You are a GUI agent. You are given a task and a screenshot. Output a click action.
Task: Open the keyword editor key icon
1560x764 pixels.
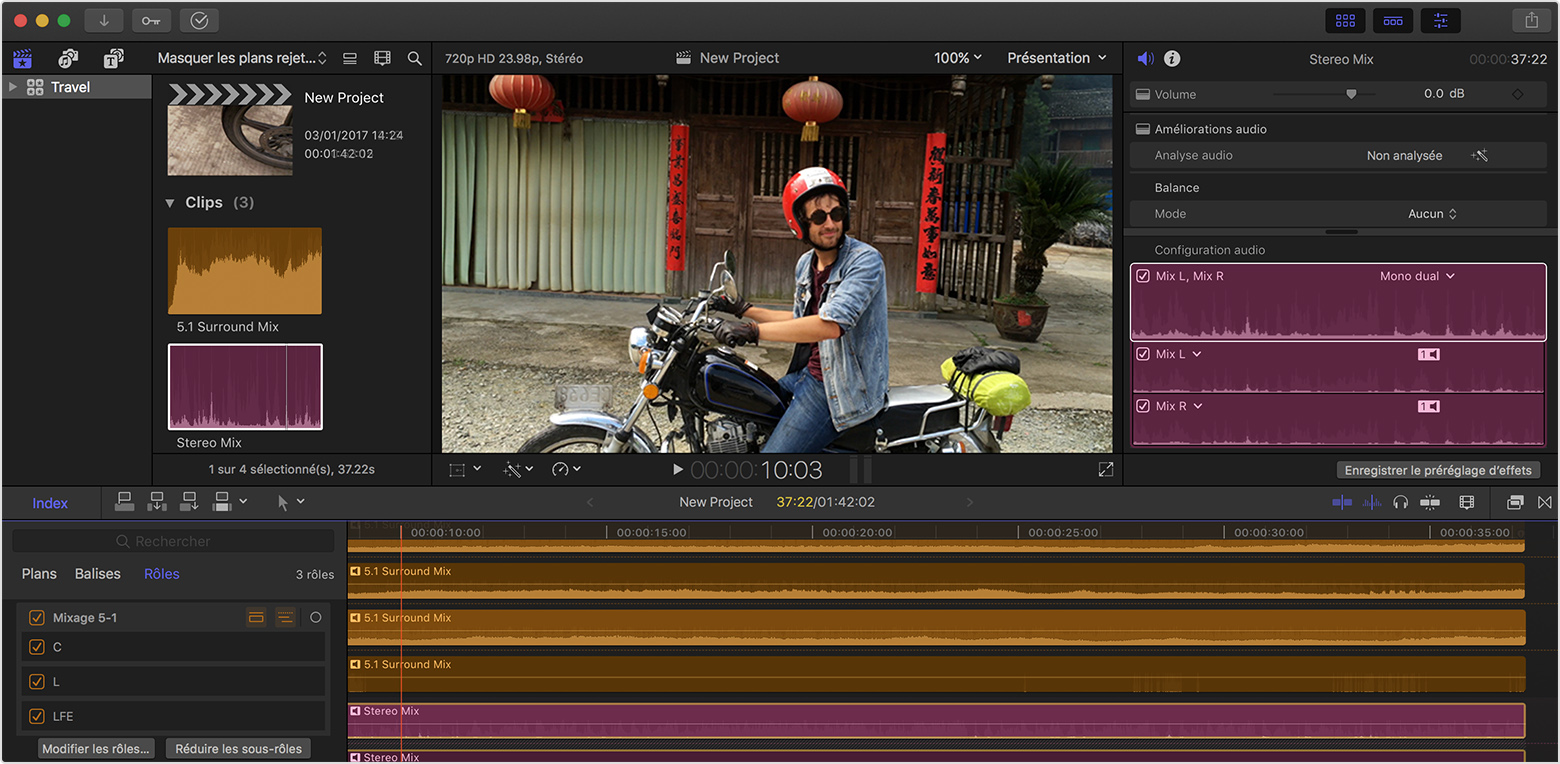(x=151, y=20)
